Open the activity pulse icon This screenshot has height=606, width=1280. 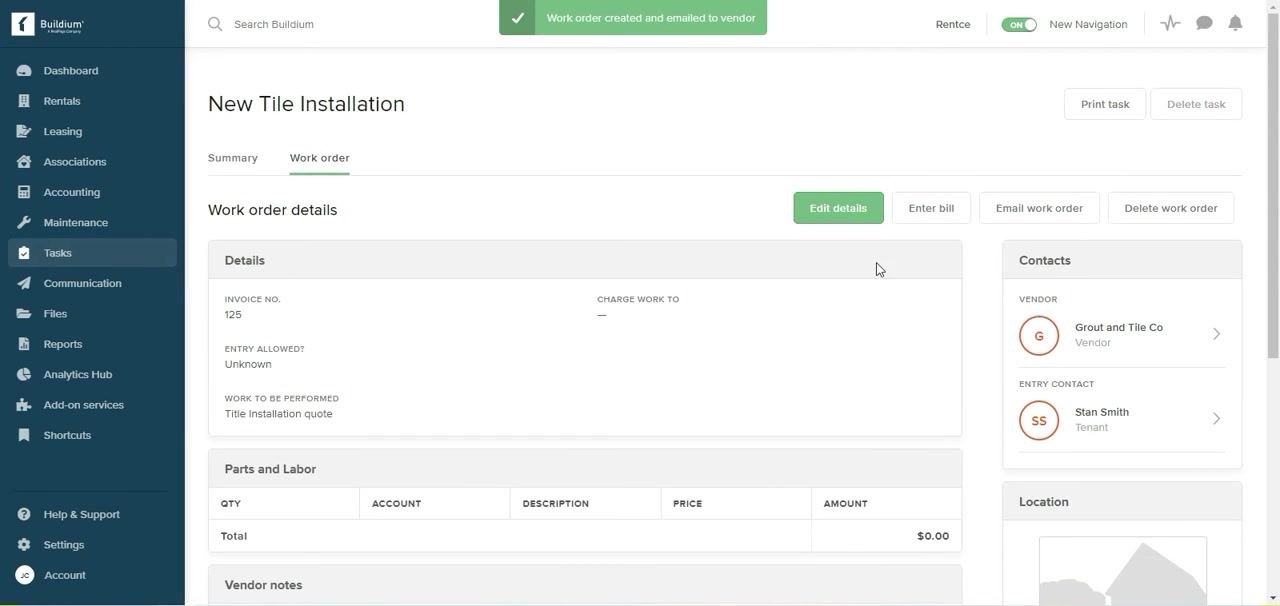[x=1170, y=23]
